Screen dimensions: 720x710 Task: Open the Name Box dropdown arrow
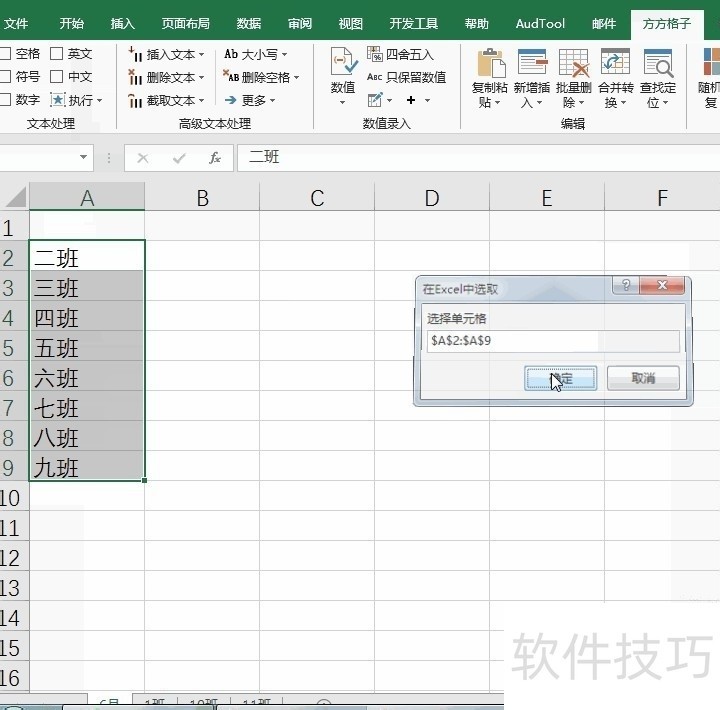tap(83, 157)
